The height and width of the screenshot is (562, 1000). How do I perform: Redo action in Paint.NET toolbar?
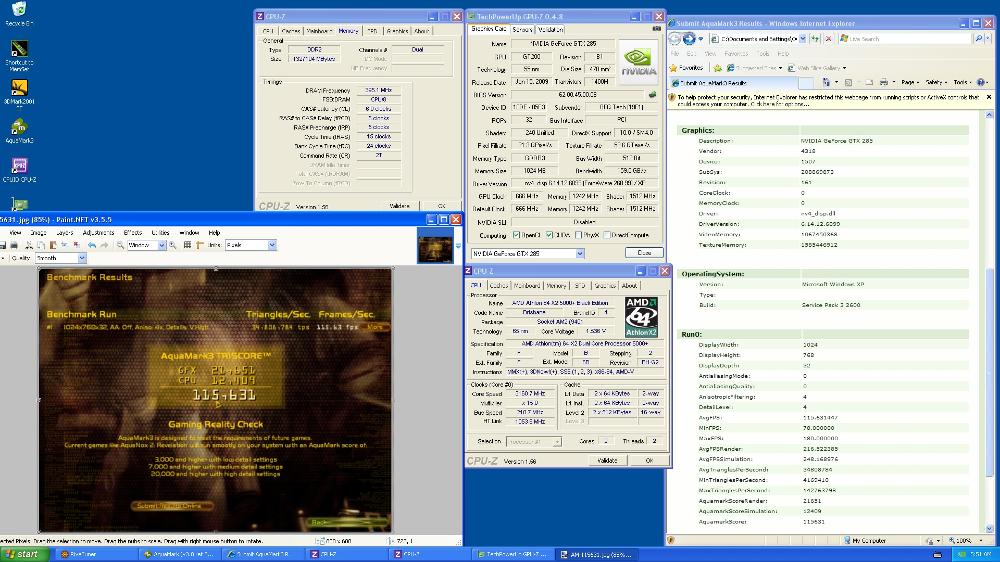tap(104, 245)
